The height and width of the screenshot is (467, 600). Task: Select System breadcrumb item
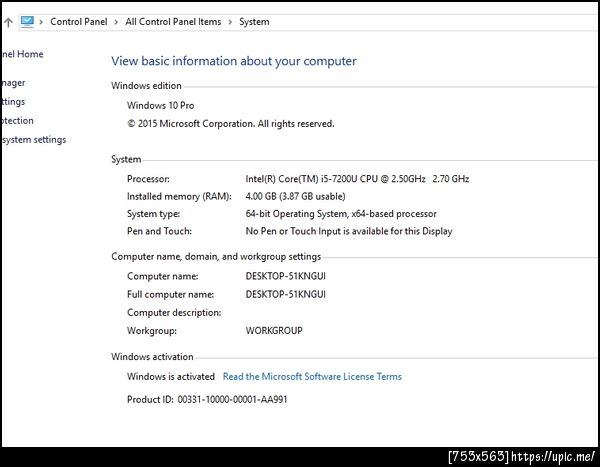coord(254,22)
